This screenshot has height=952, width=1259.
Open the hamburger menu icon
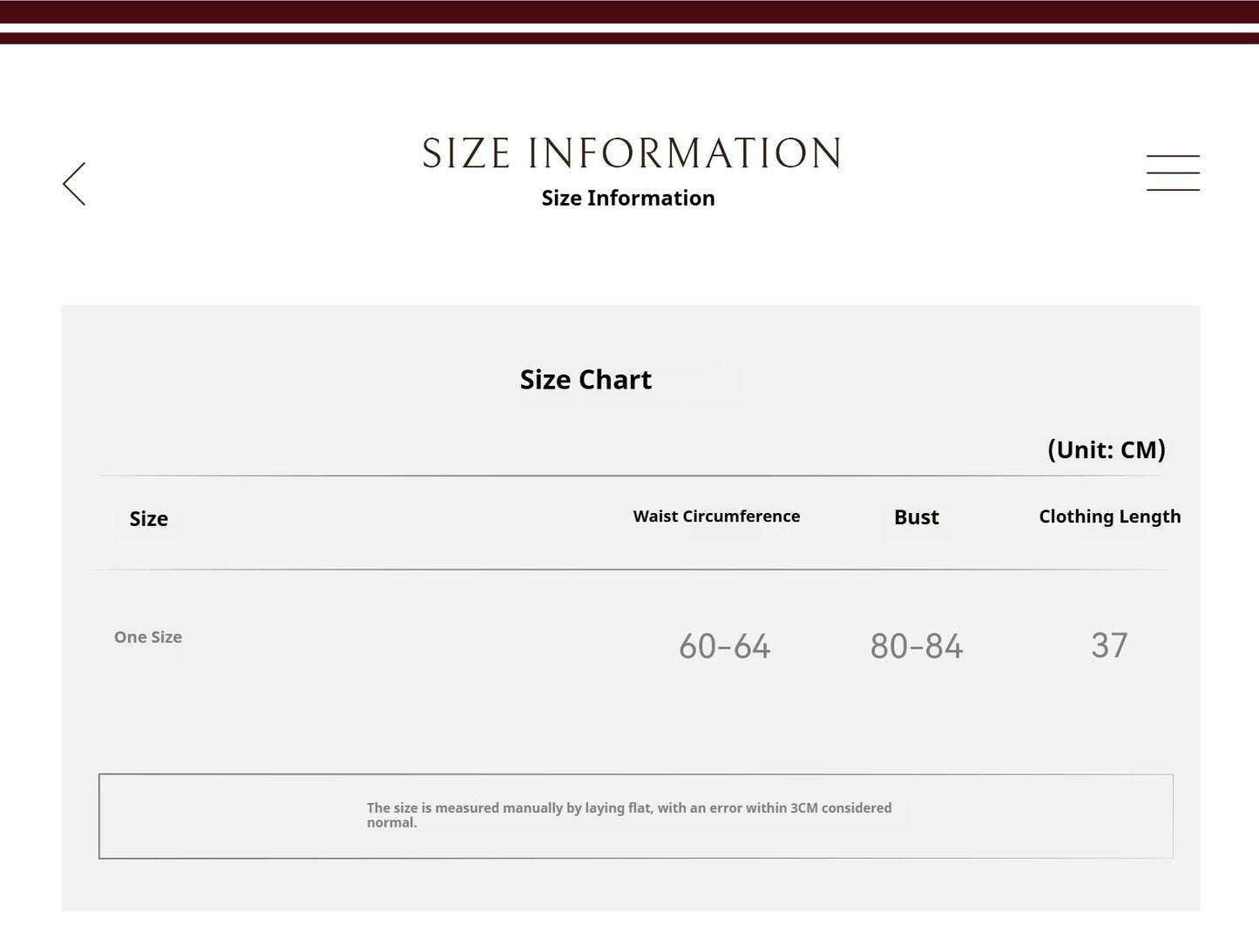click(x=1173, y=172)
